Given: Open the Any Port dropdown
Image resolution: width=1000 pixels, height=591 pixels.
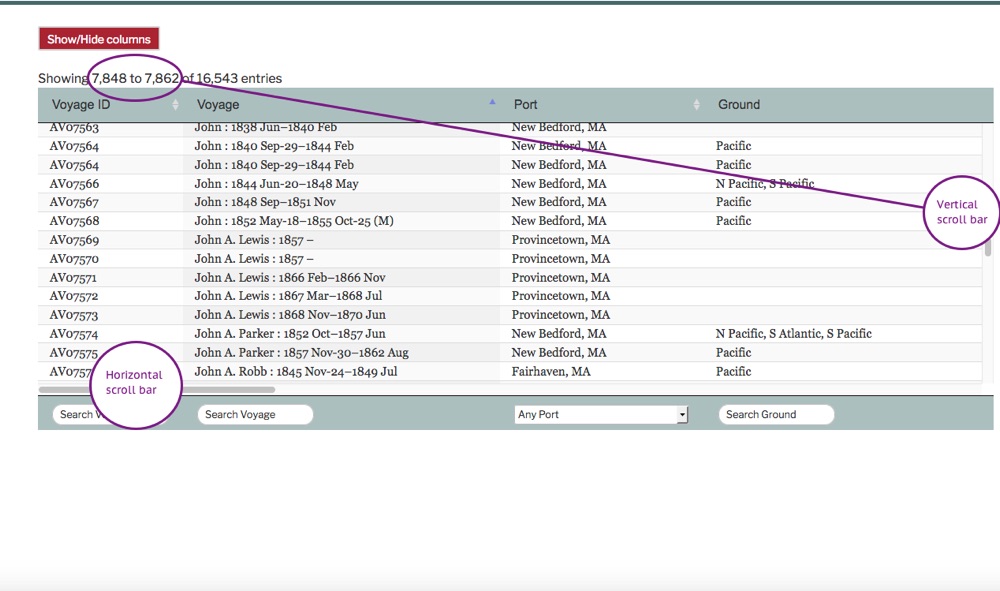Looking at the screenshot, I should click(601, 415).
